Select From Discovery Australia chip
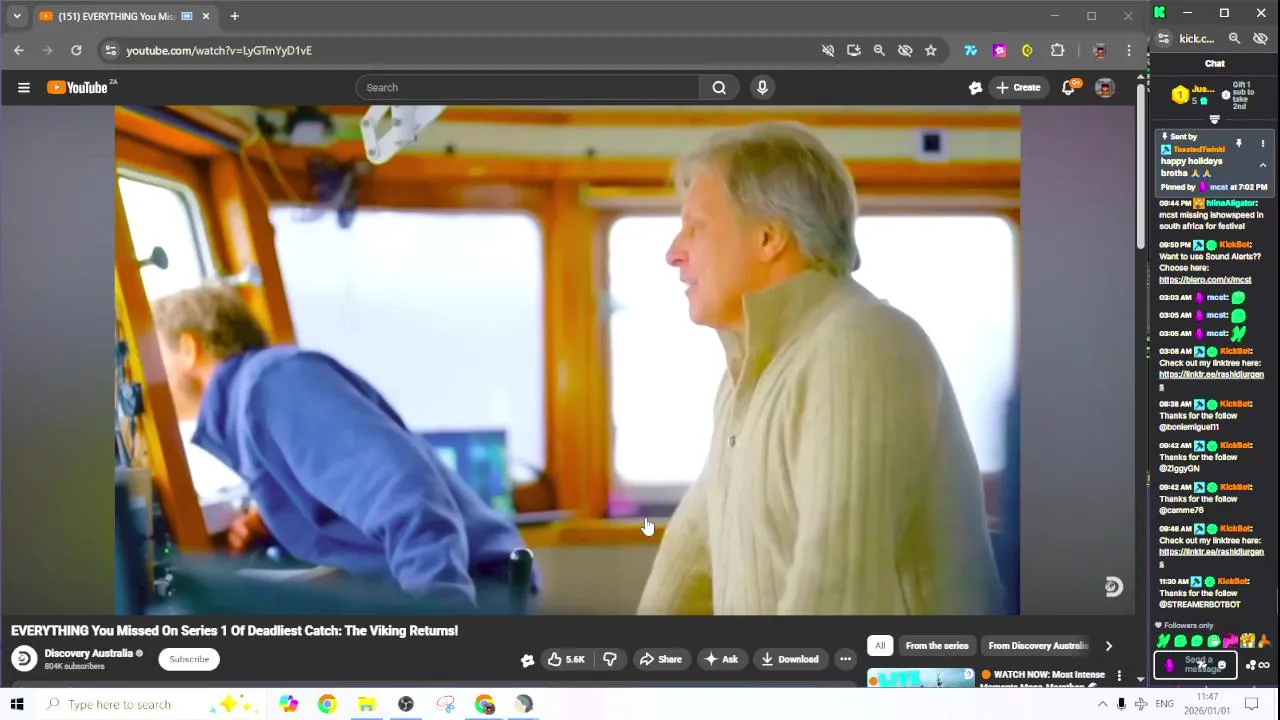 [x=1037, y=646]
